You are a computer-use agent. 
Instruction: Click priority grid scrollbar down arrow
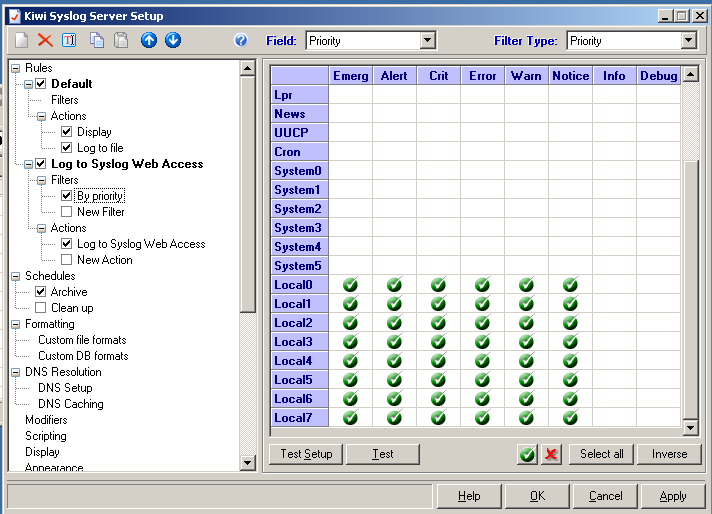click(x=691, y=427)
